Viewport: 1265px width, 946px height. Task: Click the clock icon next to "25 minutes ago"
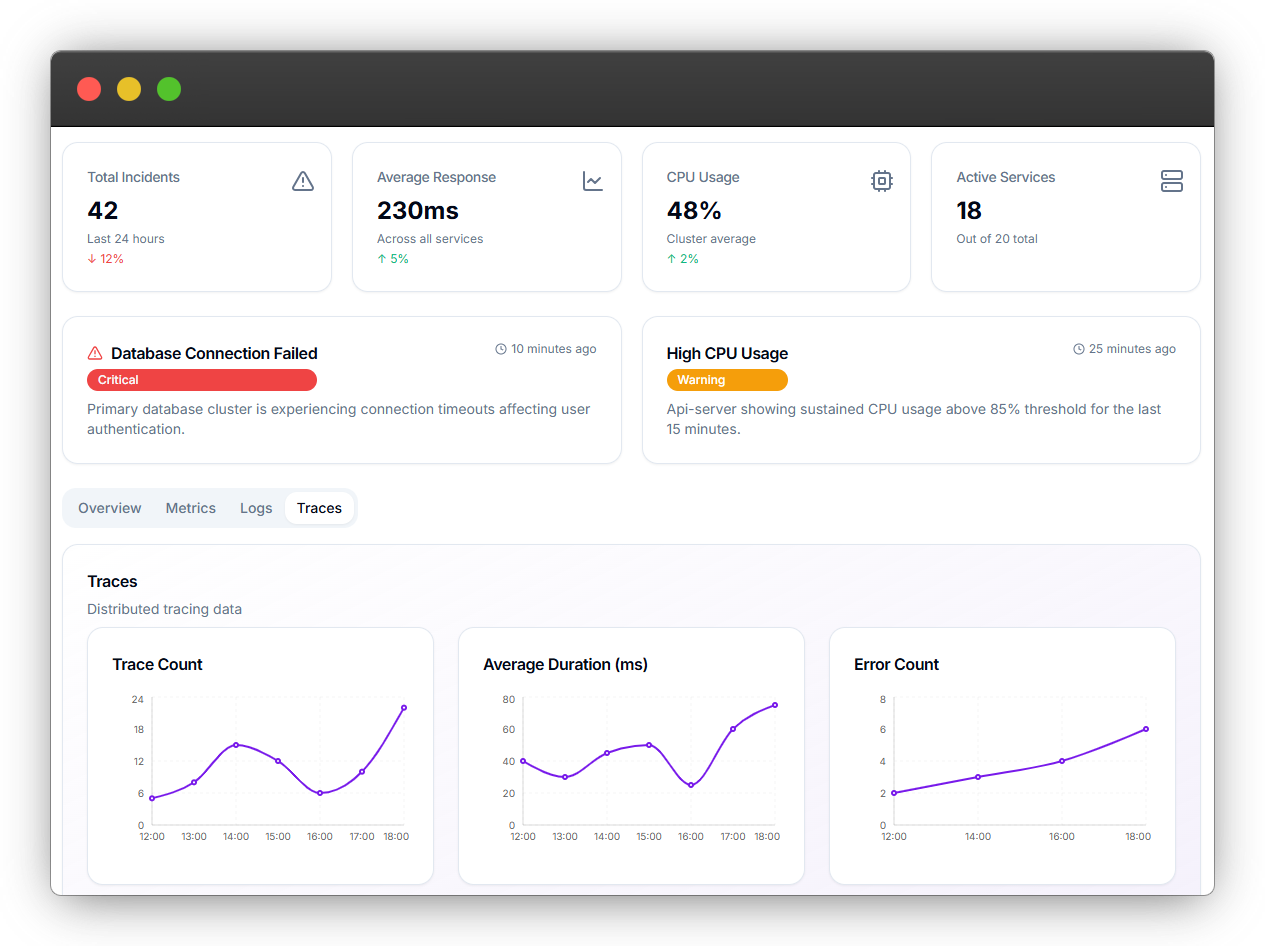click(1077, 348)
